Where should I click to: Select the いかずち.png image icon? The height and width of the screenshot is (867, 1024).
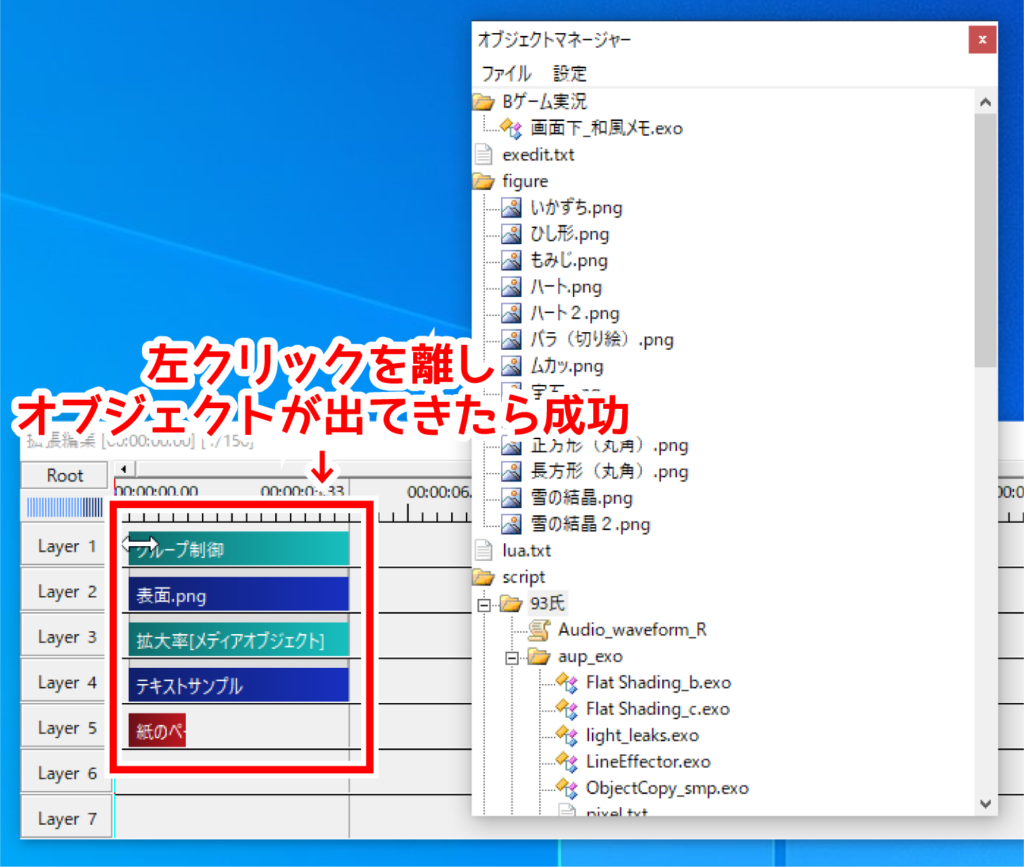pos(511,208)
